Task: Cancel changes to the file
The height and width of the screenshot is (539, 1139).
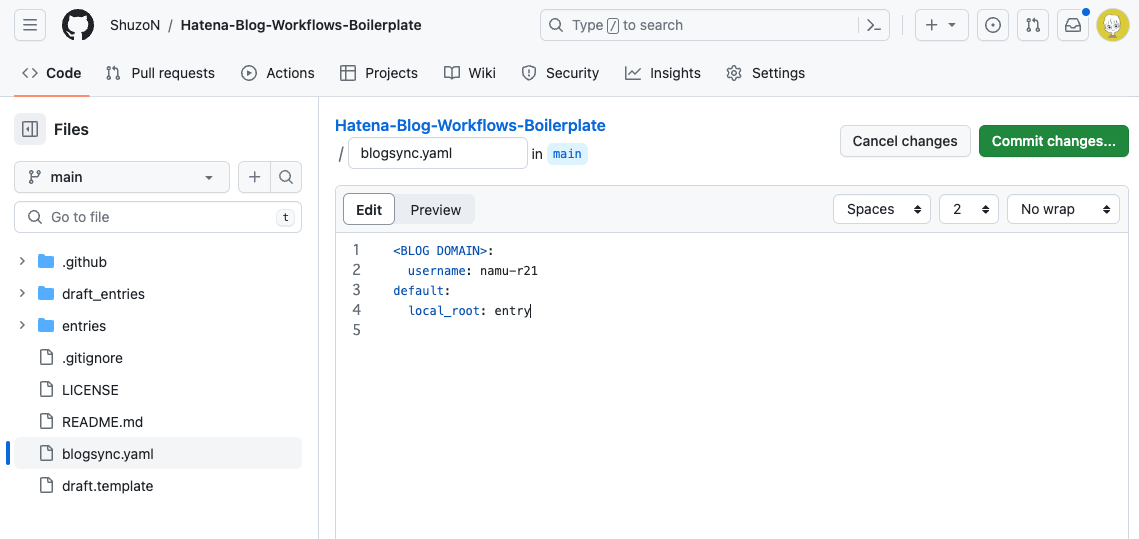Action: [905, 141]
